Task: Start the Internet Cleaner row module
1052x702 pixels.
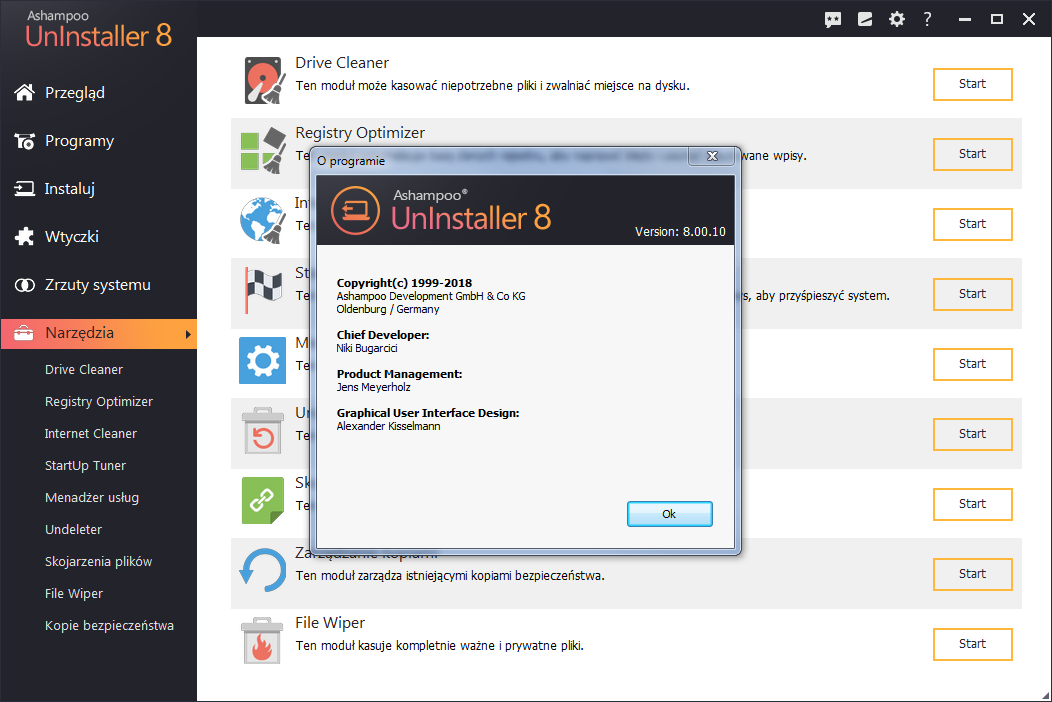Action: coord(972,223)
